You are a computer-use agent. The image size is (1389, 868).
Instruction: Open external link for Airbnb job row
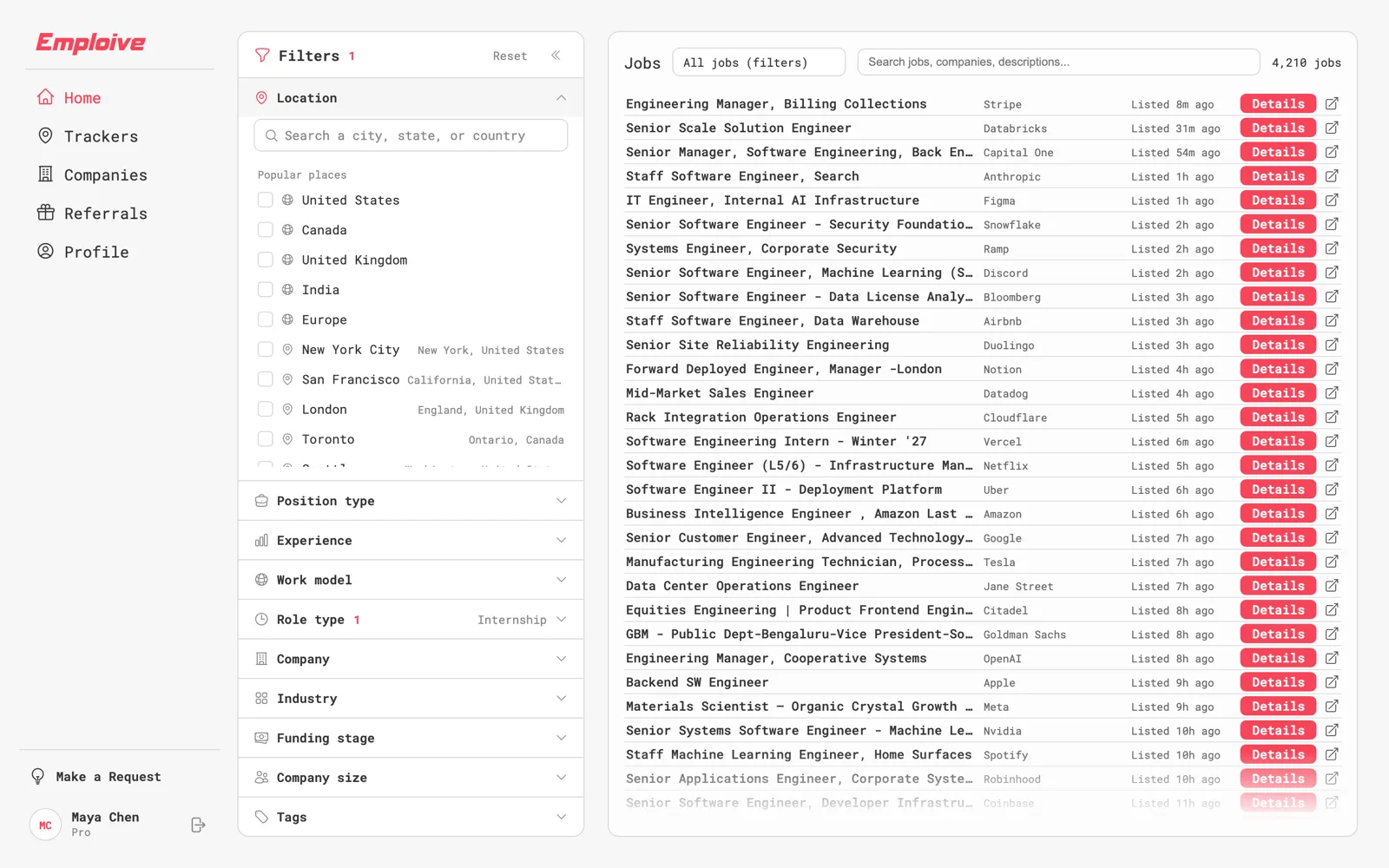click(1332, 320)
